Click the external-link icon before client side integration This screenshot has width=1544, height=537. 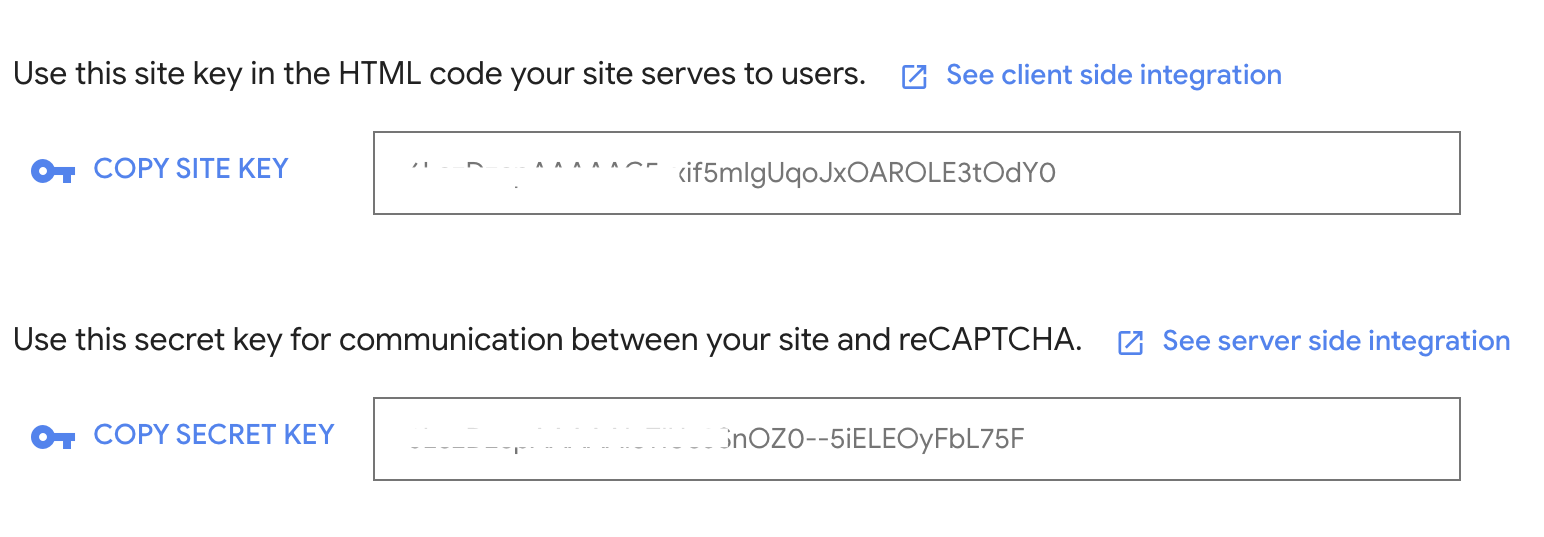click(914, 77)
